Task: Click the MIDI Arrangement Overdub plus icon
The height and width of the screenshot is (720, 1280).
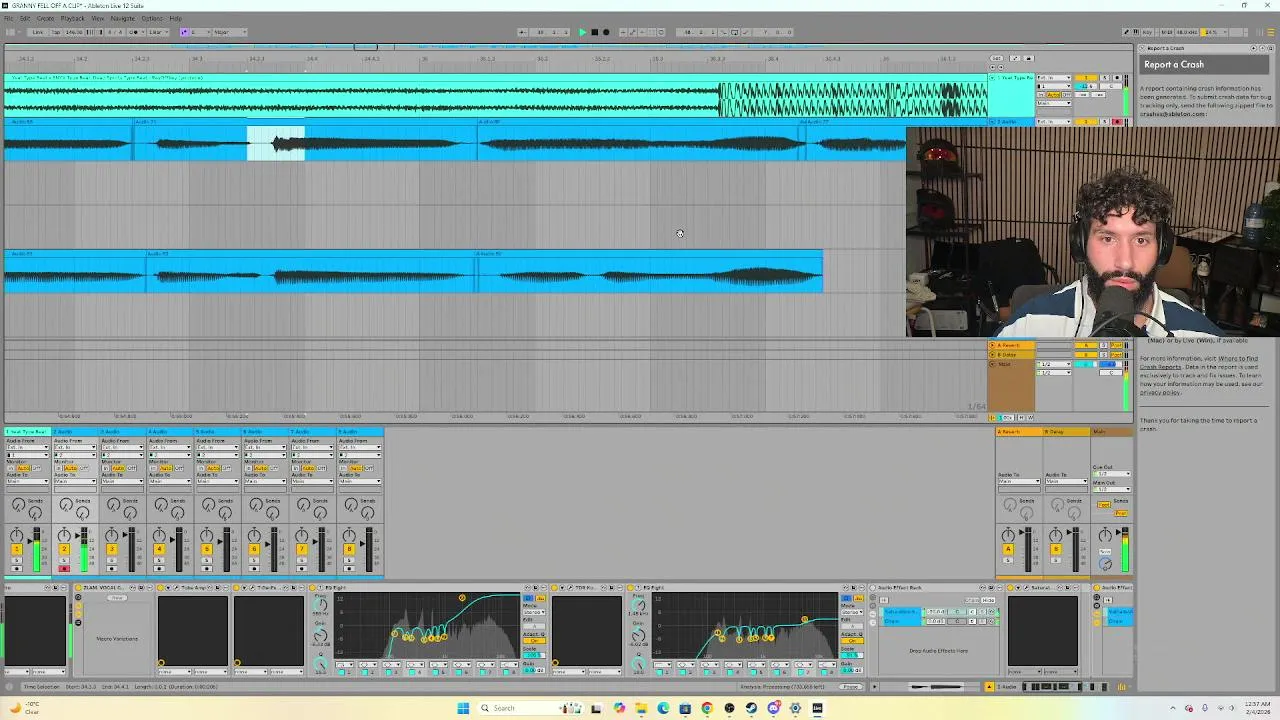Action: pos(622,32)
